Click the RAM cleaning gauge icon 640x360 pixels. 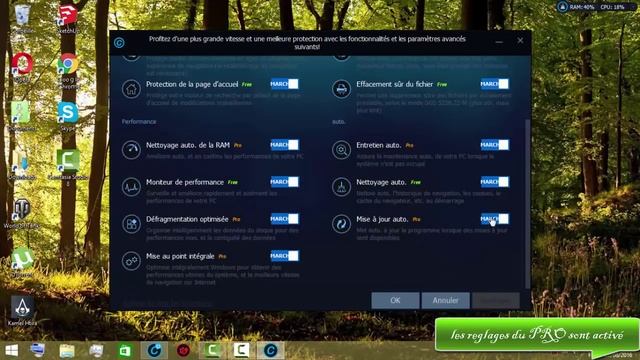pos(131,150)
